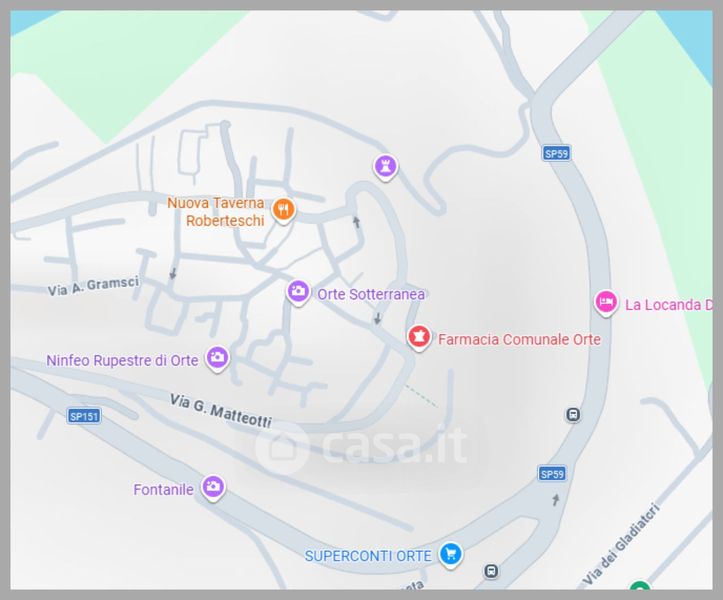Image resolution: width=723 pixels, height=600 pixels.
Task: Select the bus stop icon near SUPERCONTI
Action: [x=492, y=571]
